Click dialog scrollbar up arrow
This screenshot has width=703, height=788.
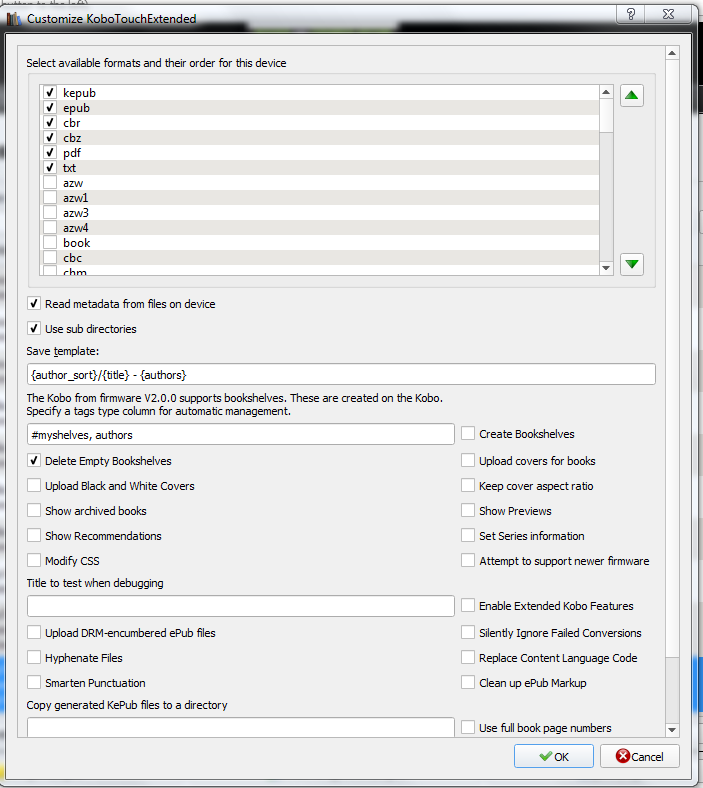tap(672, 53)
